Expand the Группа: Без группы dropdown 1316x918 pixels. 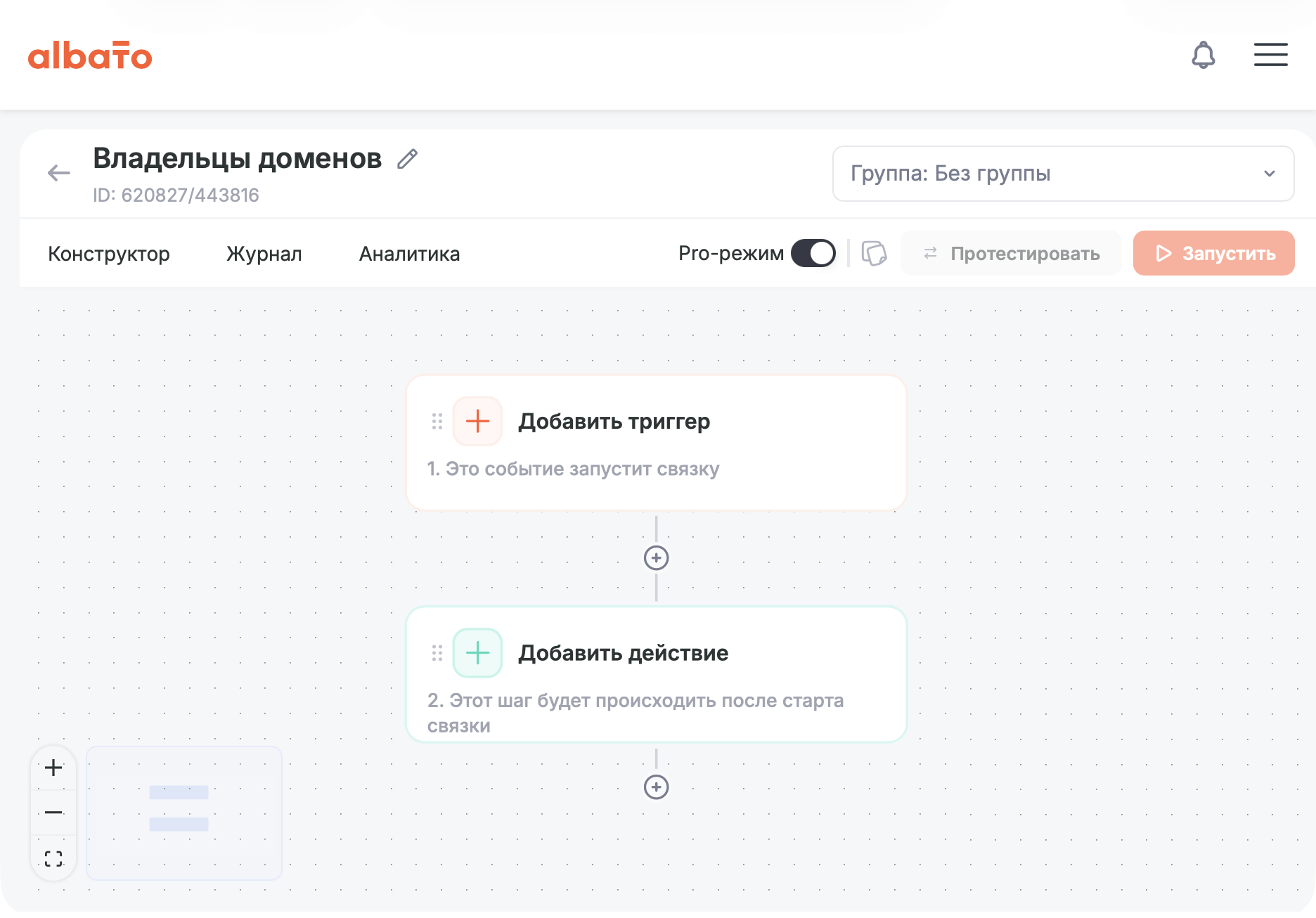1063,174
